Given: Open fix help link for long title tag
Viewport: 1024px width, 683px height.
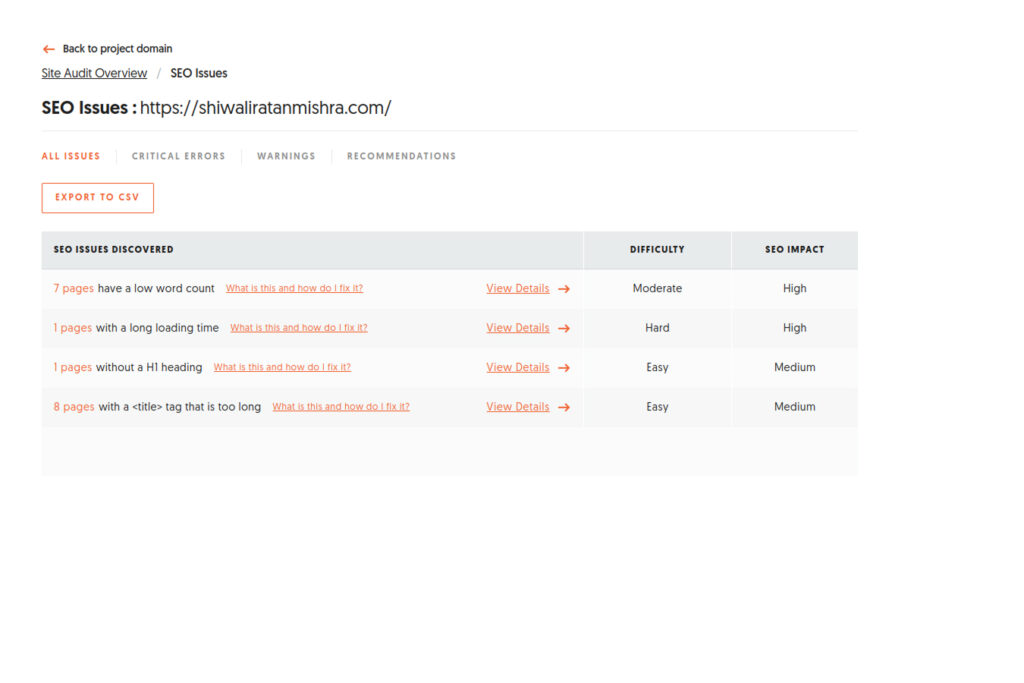Looking at the screenshot, I should point(341,407).
